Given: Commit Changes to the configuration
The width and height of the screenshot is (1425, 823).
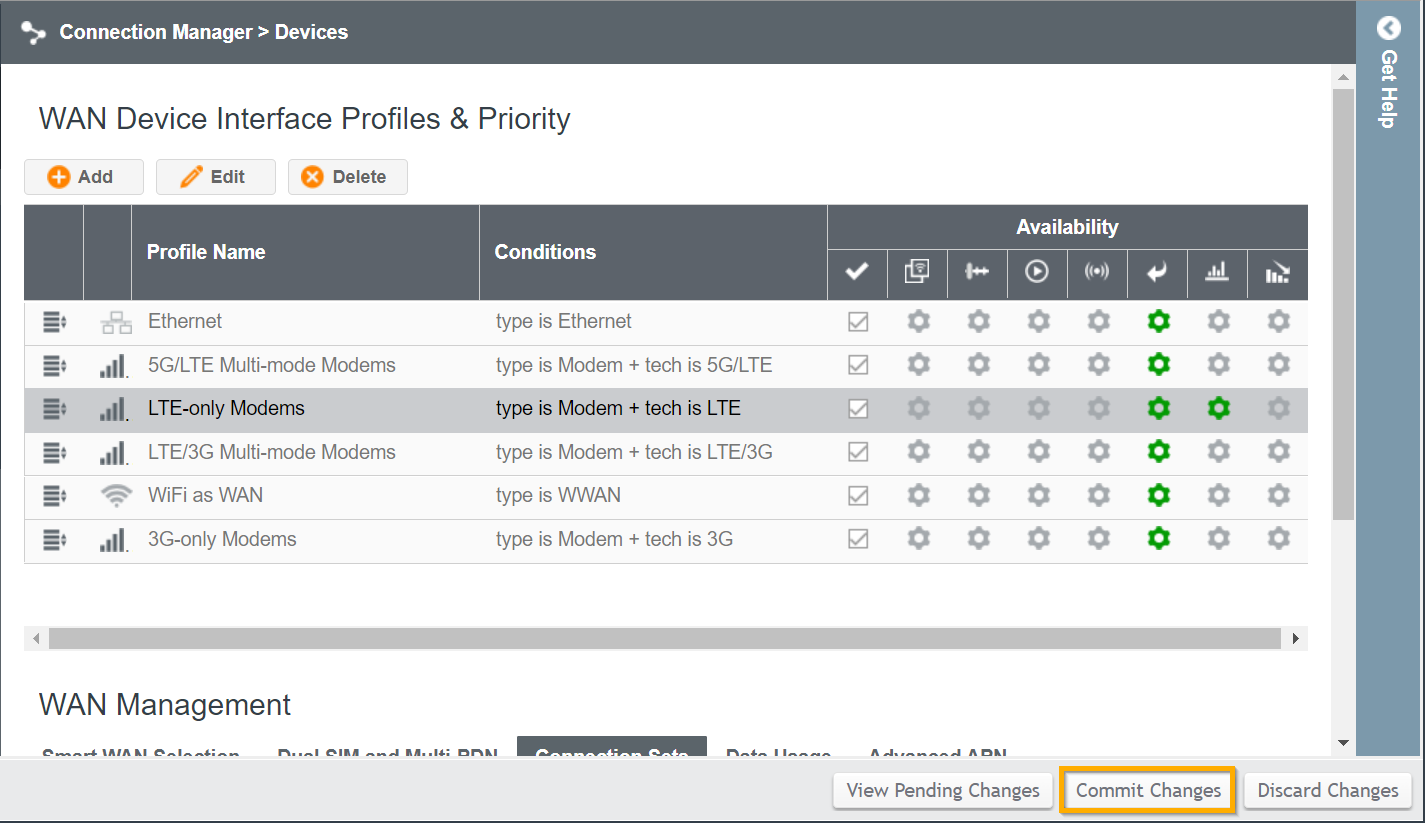Looking at the screenshot, I should pos(1148,790).
